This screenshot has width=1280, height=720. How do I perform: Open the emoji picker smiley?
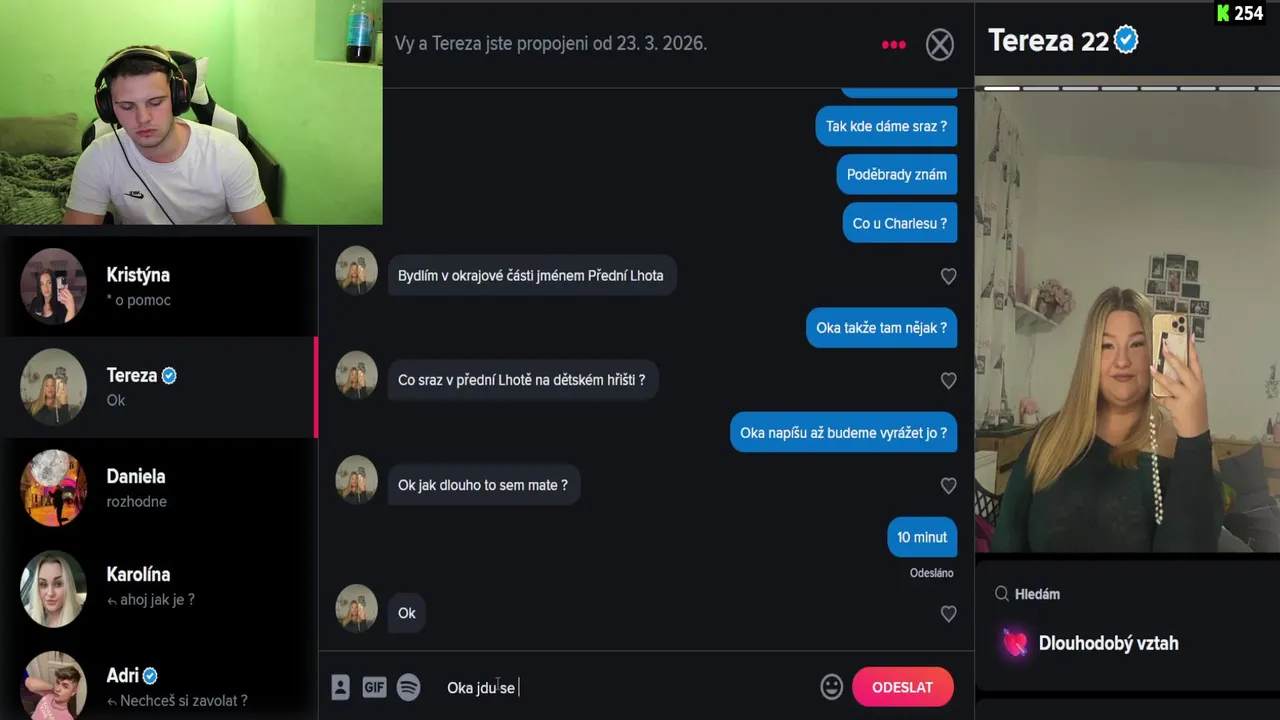(x=831, y=687)
